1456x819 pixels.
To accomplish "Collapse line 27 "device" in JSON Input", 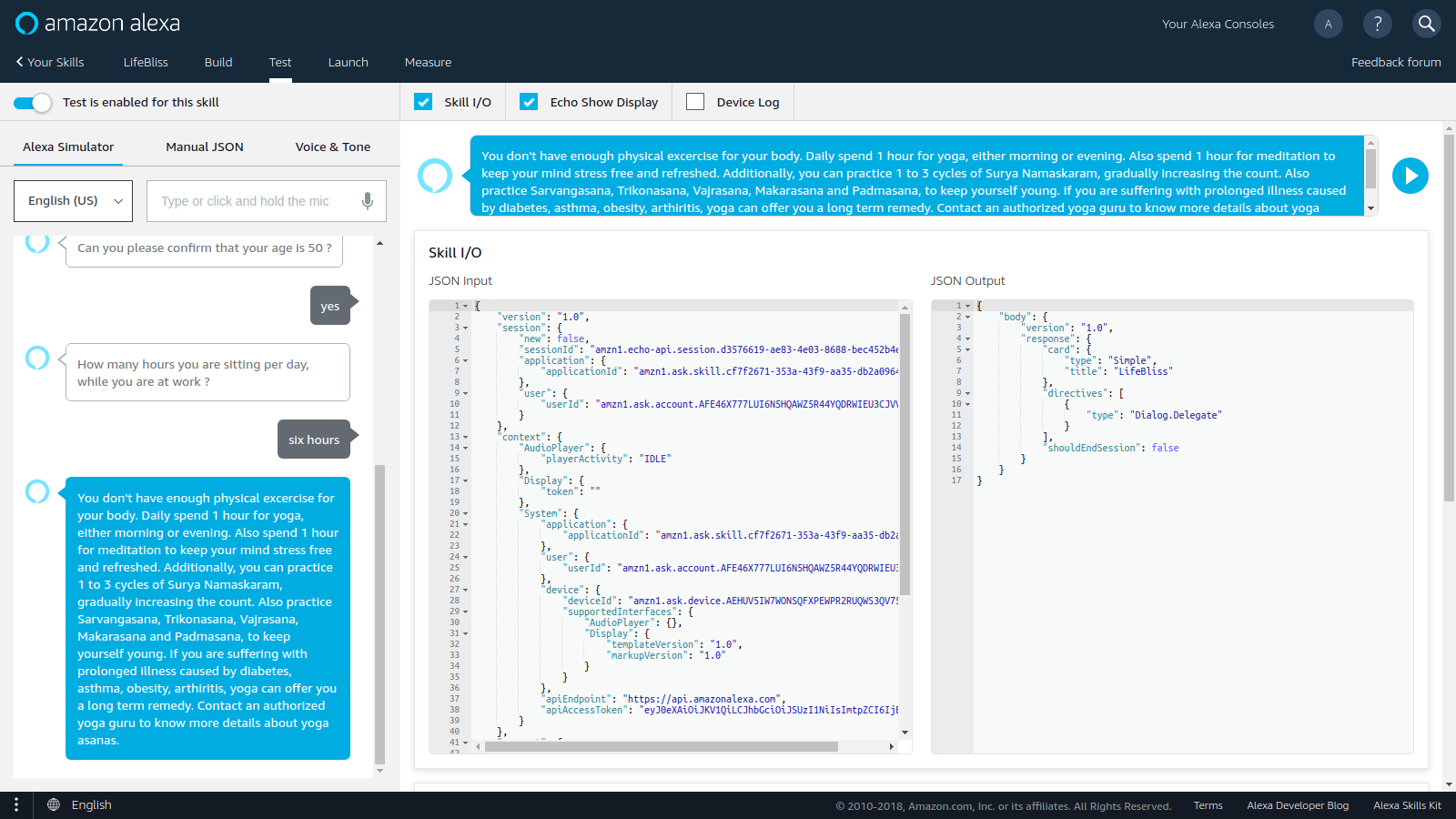I will coord(466,590).
